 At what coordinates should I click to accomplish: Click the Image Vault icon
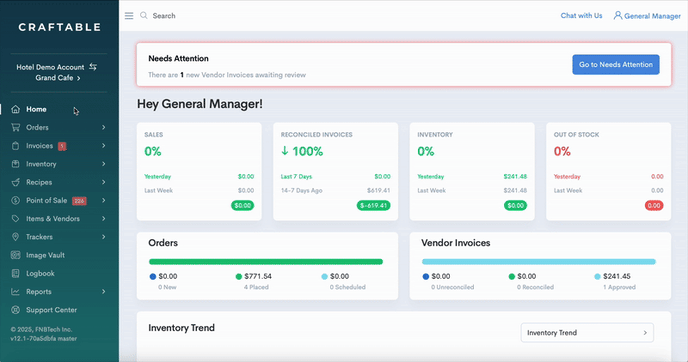[x=15, y=255]
